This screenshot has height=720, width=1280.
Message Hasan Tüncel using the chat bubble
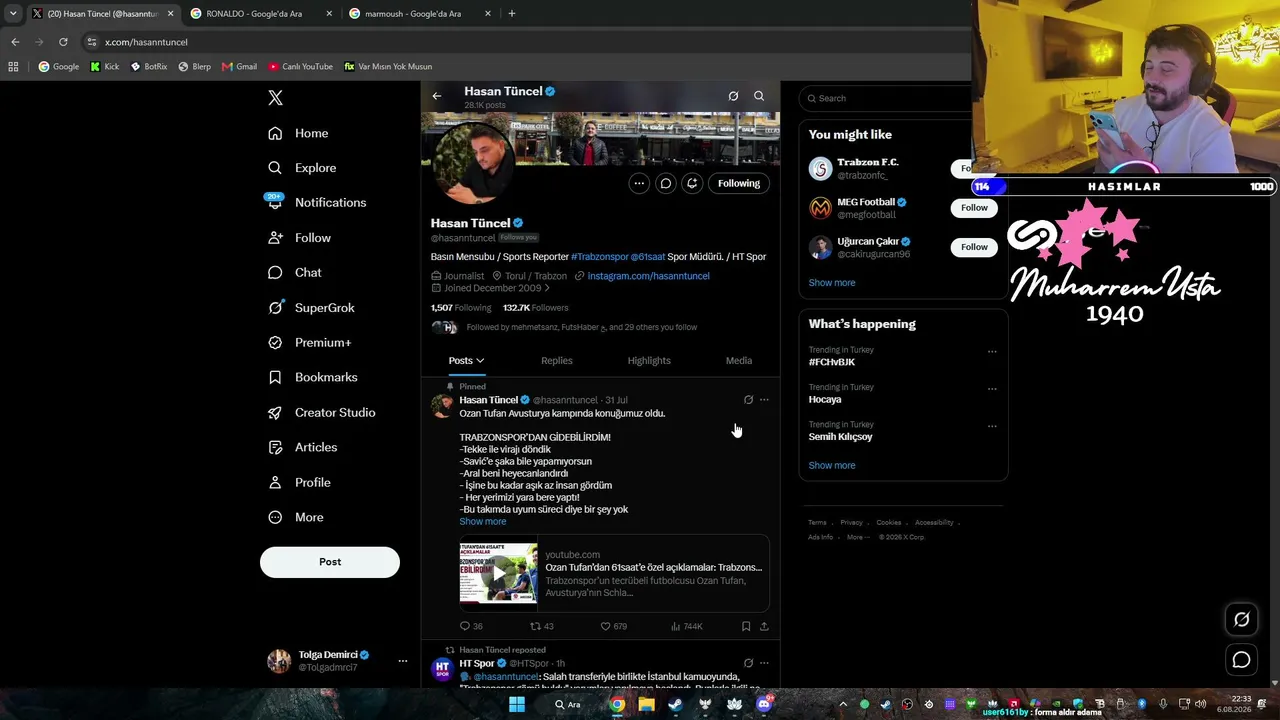(x=665, y=183)
